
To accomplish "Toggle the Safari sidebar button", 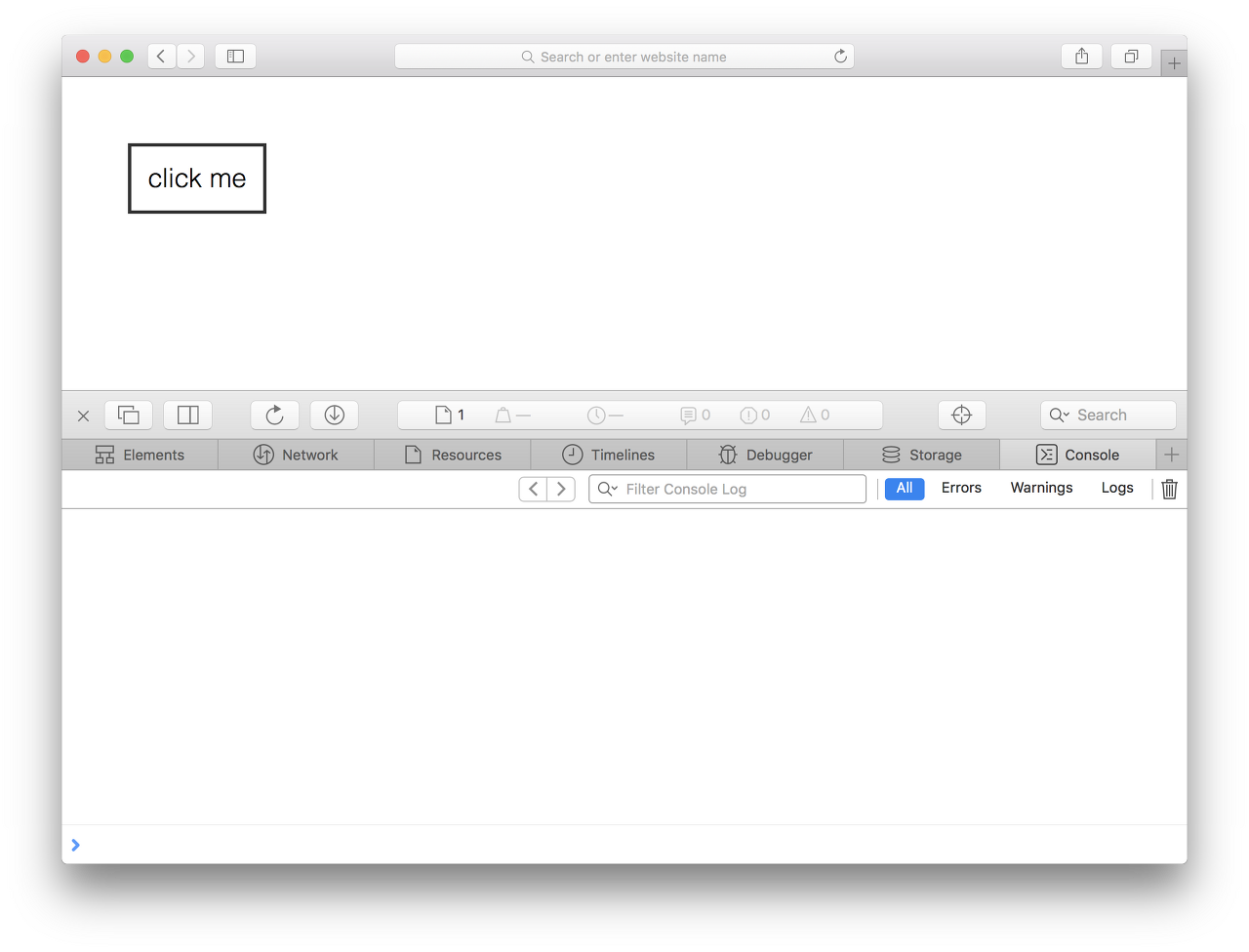I will (x=235, y=57).
